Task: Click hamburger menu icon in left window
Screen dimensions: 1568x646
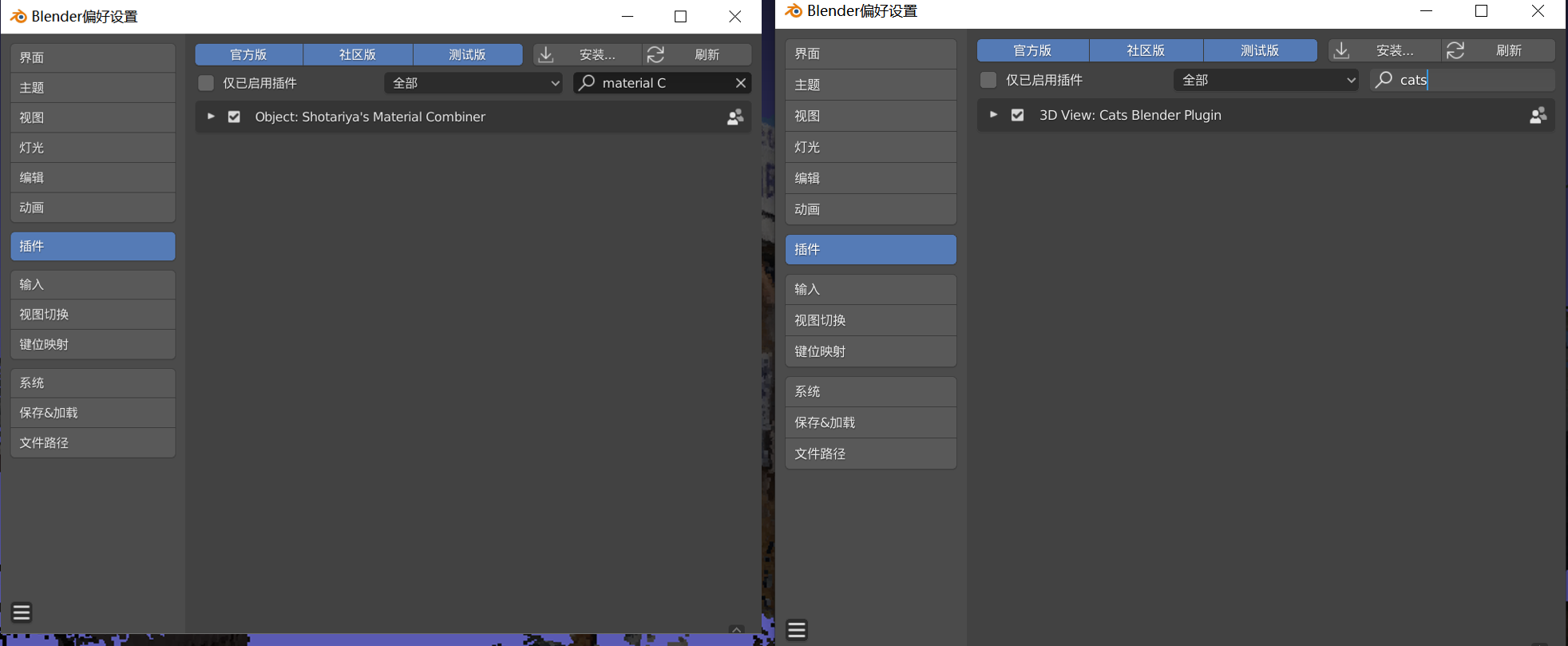Action: point(22,612)
